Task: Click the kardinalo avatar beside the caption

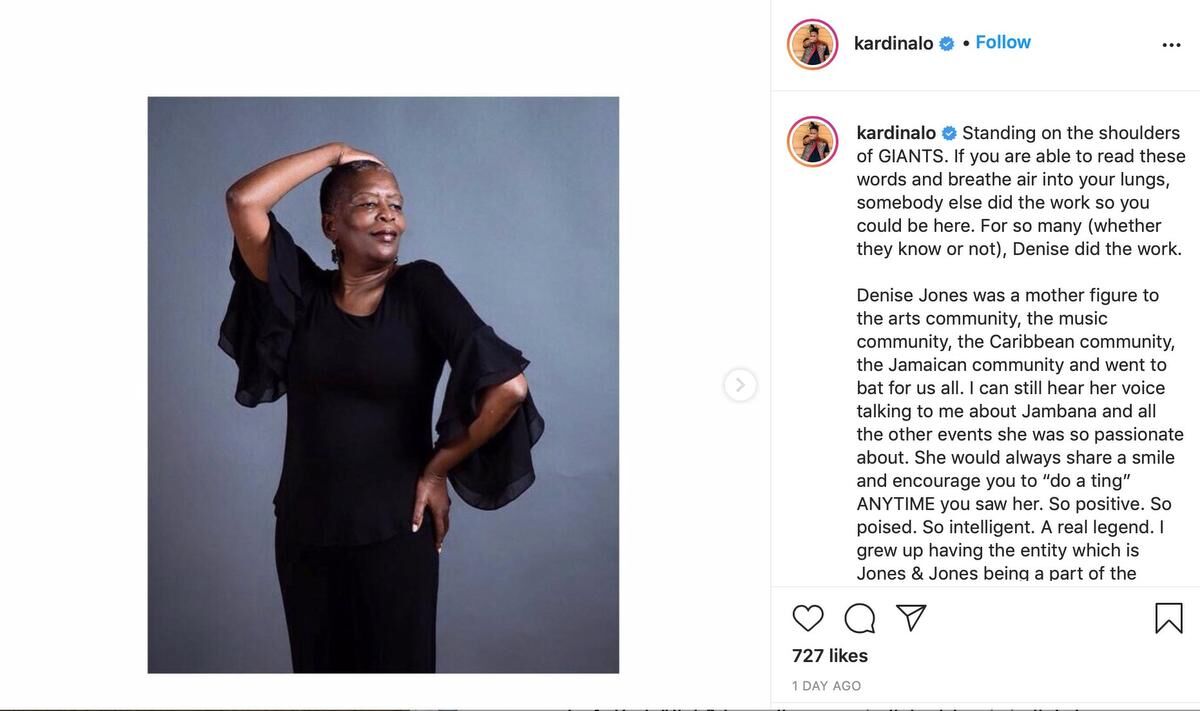Action: coord(812,141)
